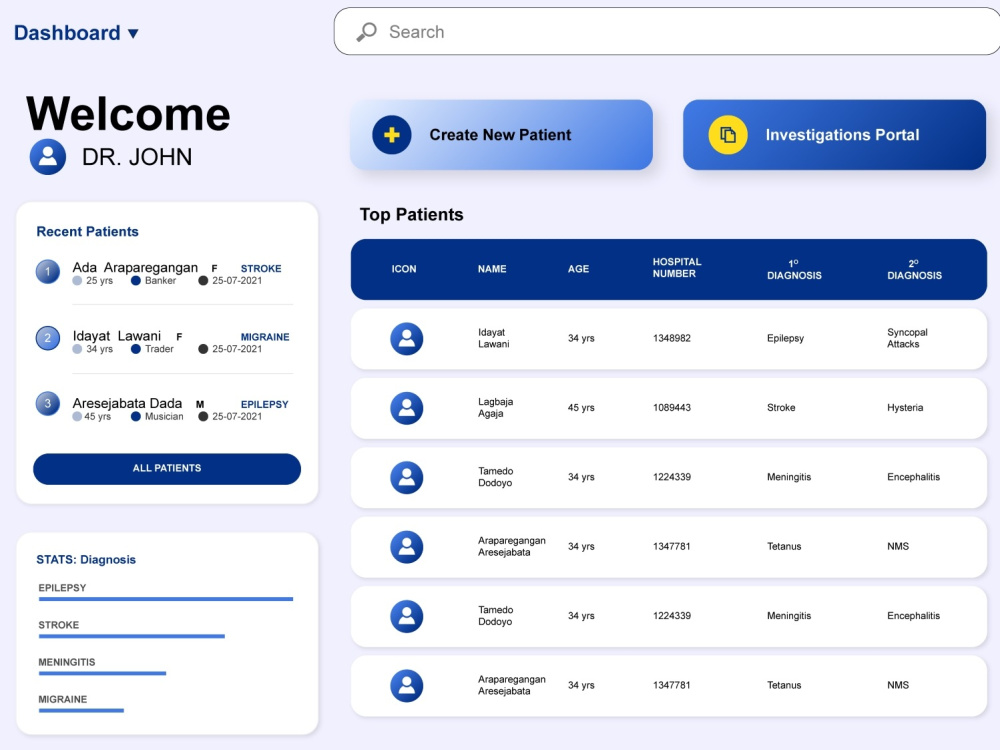
Task: Click the MIGRAINE tag for Idayat Lawani
Action: [x=265, y=337]
